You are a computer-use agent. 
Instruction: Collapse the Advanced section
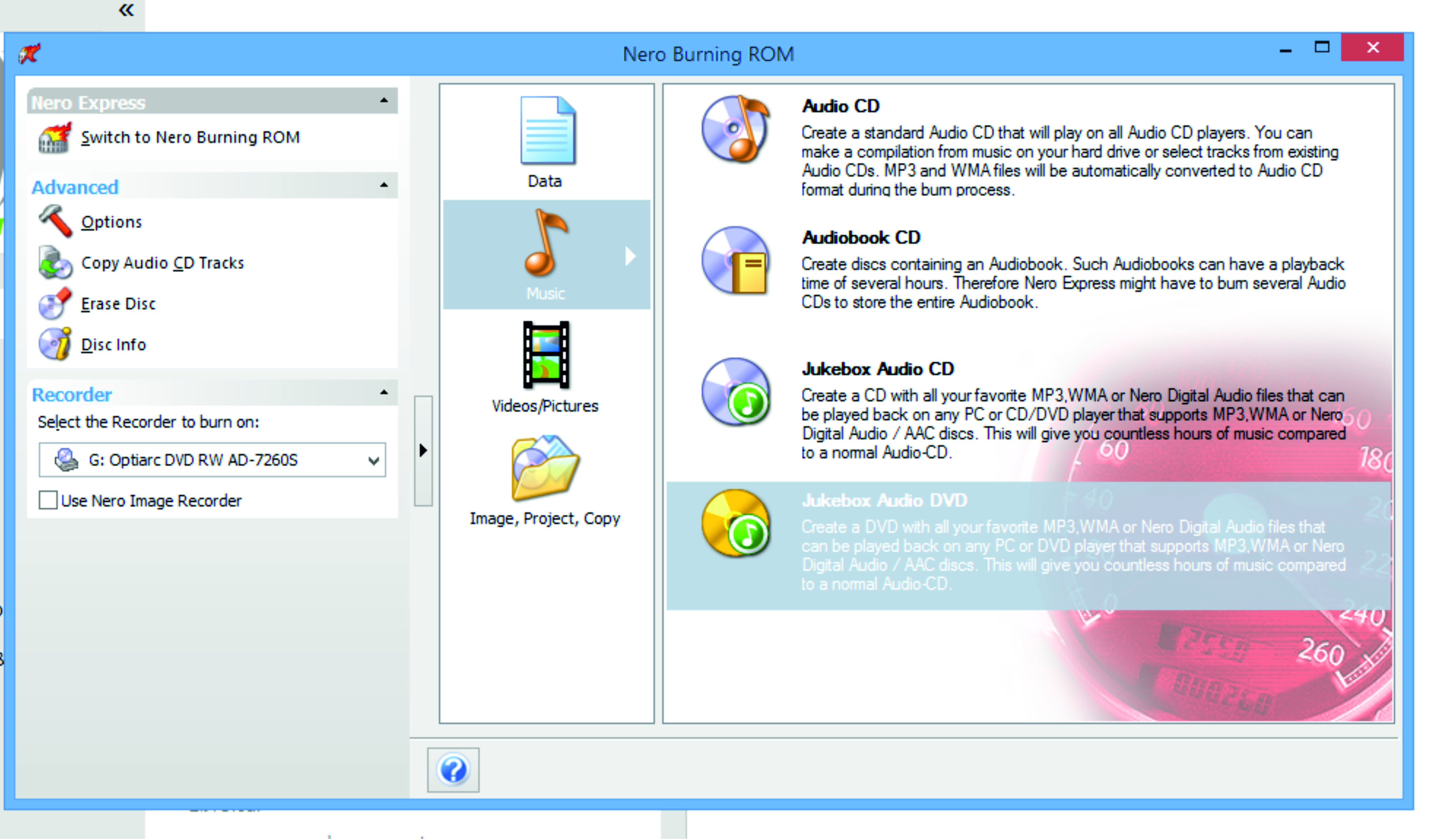pos(384,185)
